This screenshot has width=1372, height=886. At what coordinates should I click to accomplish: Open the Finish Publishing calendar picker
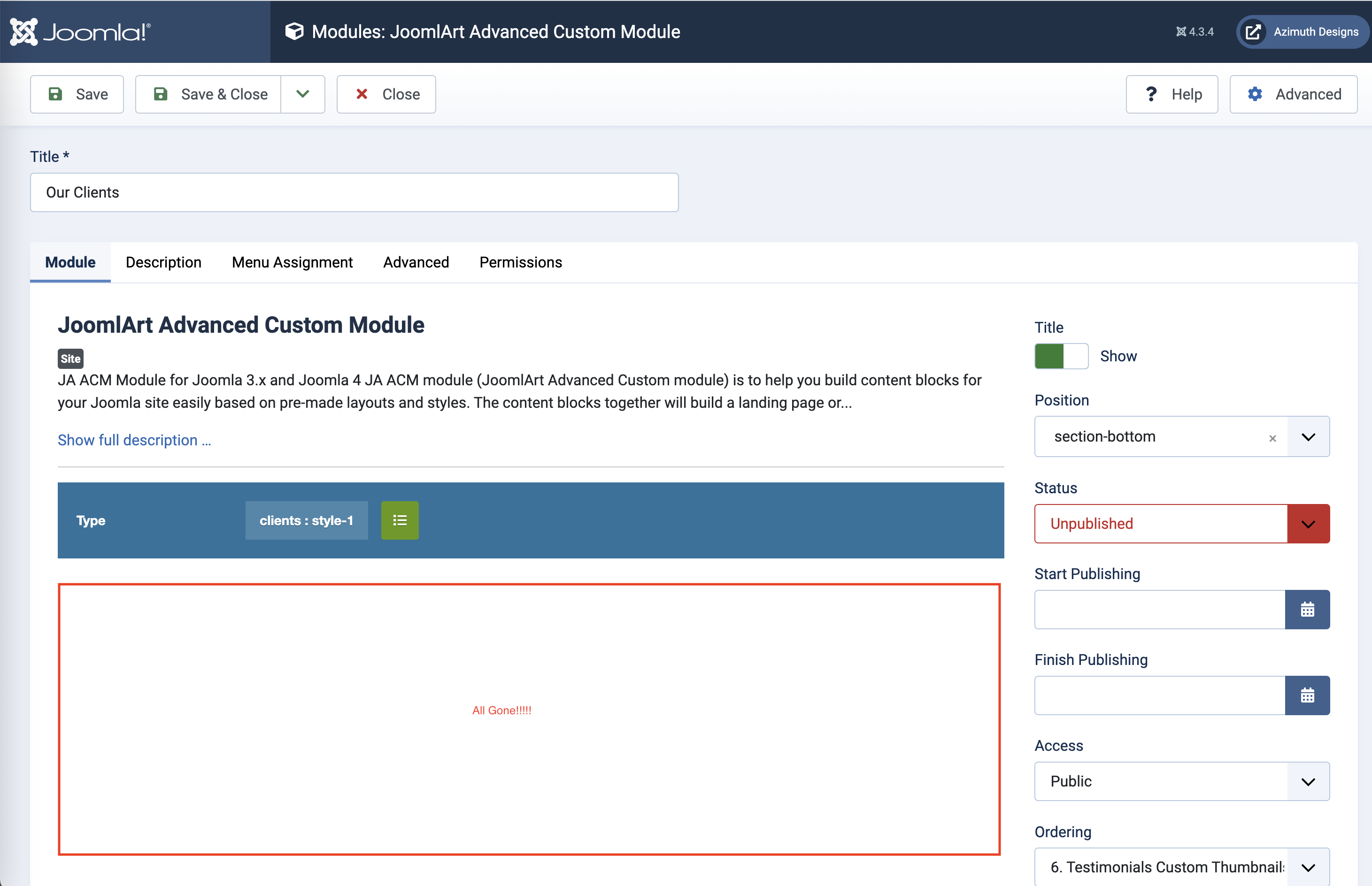click(x=1307, y=695)
